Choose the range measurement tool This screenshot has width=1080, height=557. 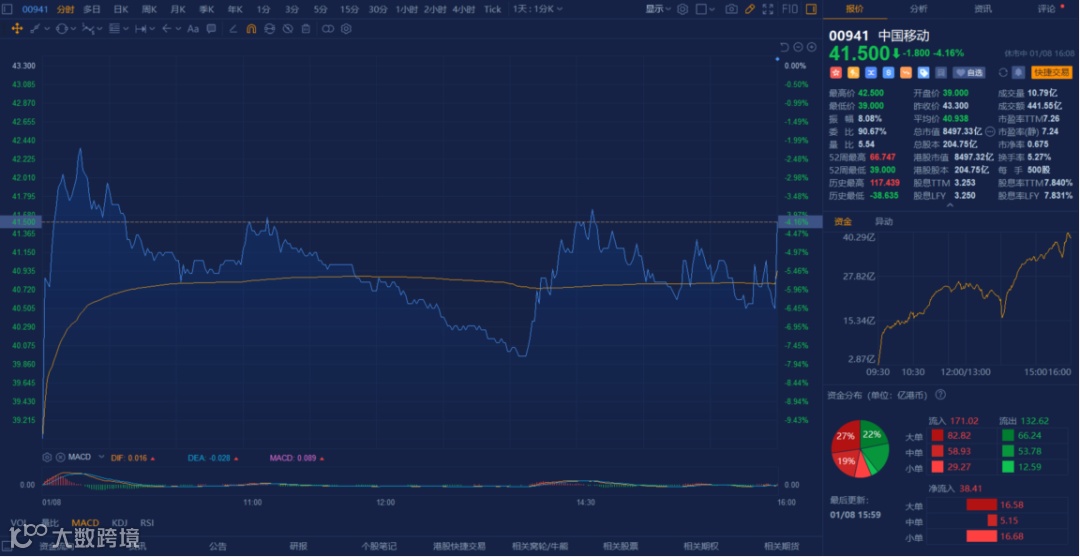coord(141,29)
